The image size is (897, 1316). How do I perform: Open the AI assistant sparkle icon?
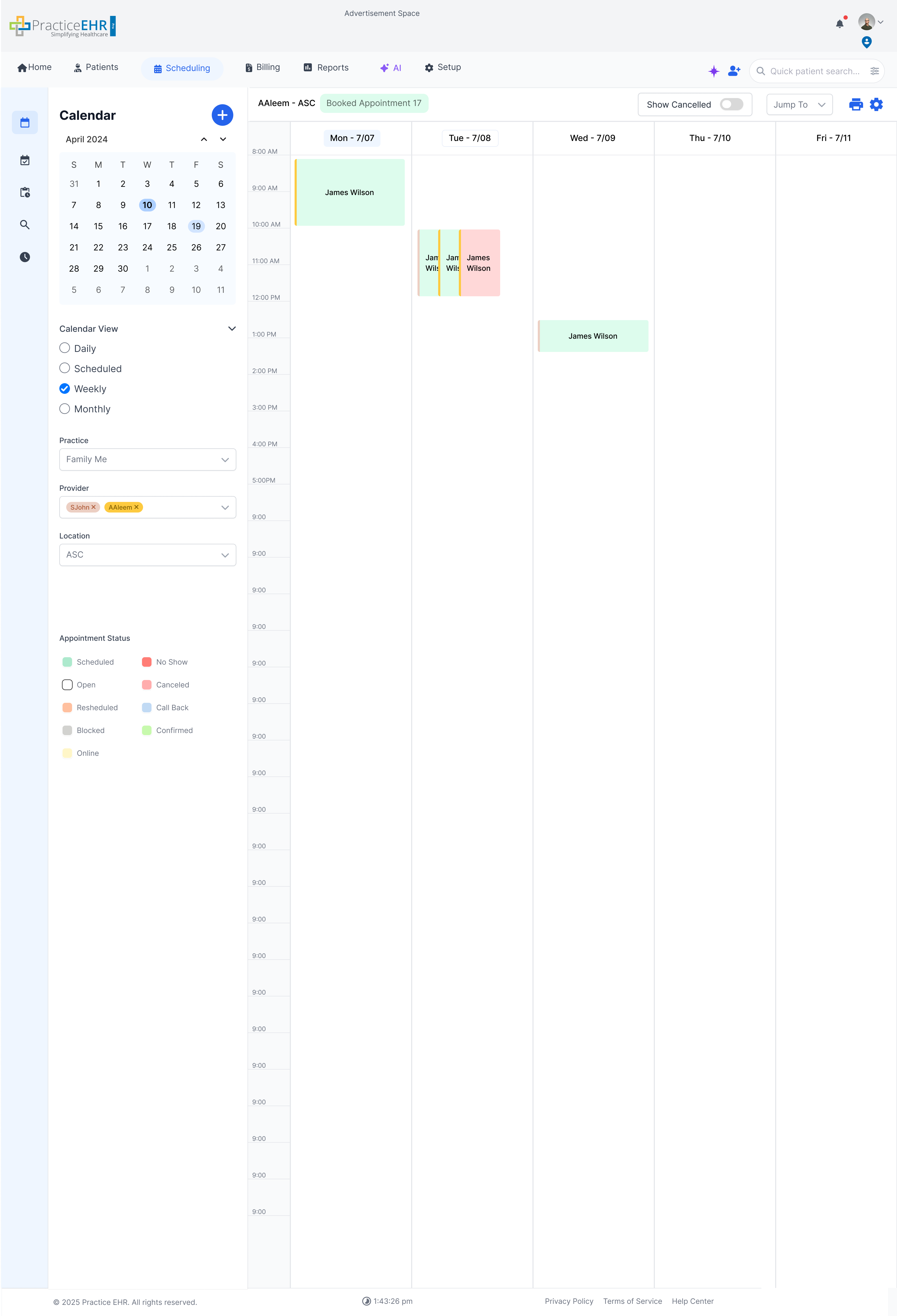(x=714, y=71)
